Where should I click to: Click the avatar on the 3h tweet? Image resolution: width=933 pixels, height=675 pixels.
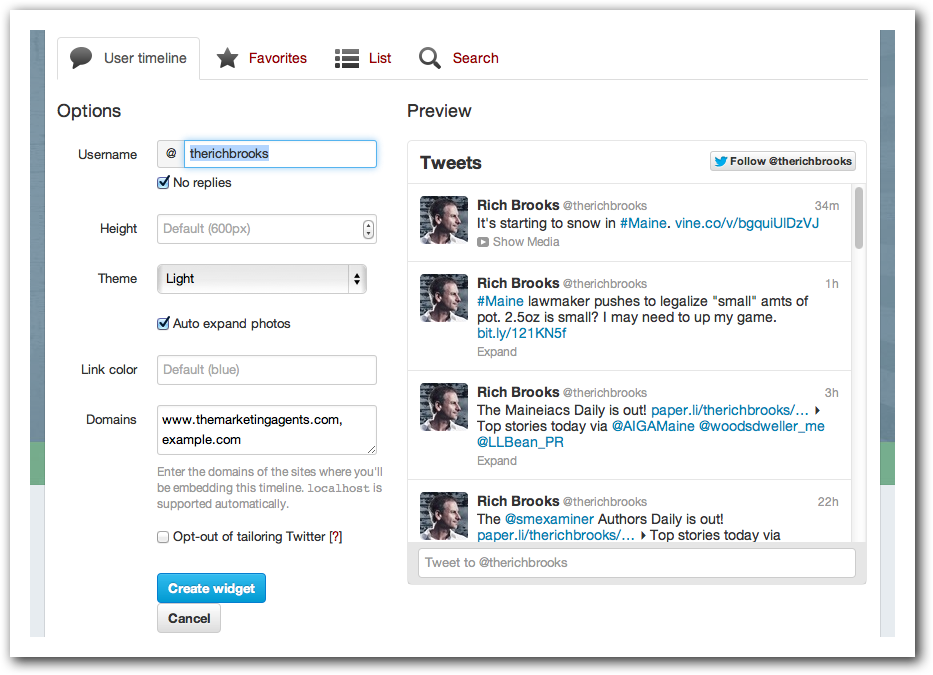(x=444, y=407)
